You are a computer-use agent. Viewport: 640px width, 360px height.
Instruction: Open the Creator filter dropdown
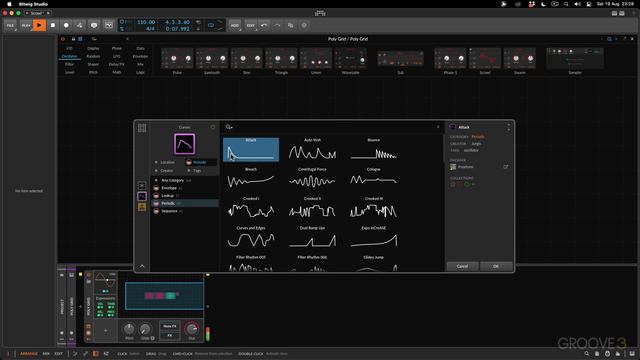pyautogui.click(x=167, y=171)
